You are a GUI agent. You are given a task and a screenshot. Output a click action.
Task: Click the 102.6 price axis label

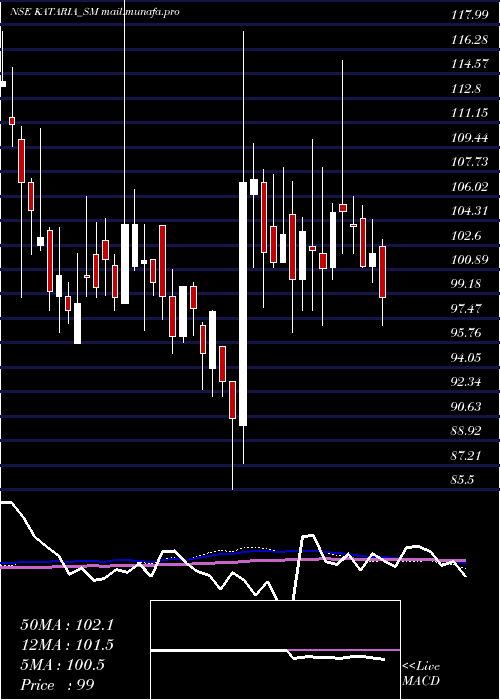[x=466, y=236]
